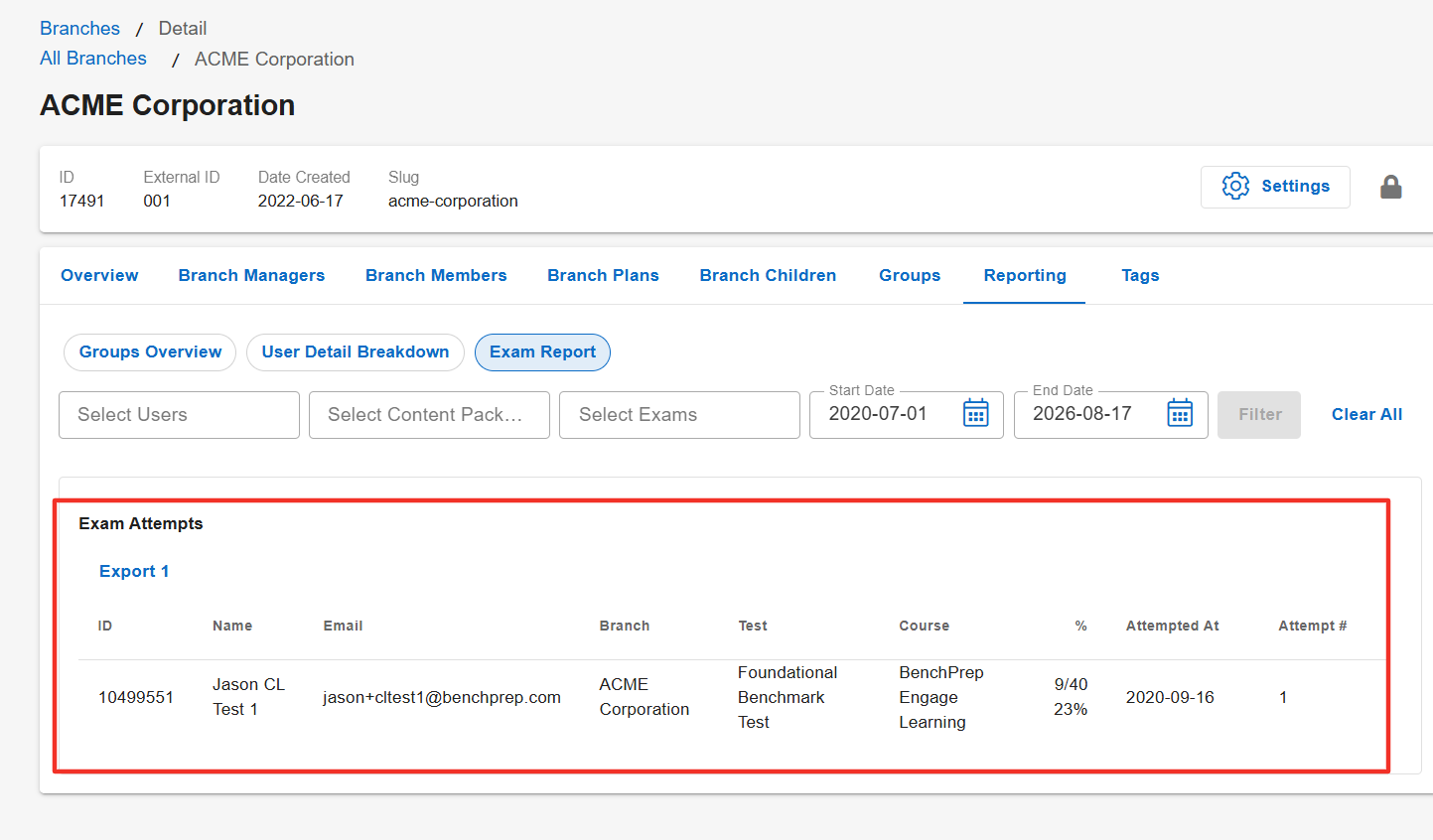Switch to the Tags tab

point(1140,275)
